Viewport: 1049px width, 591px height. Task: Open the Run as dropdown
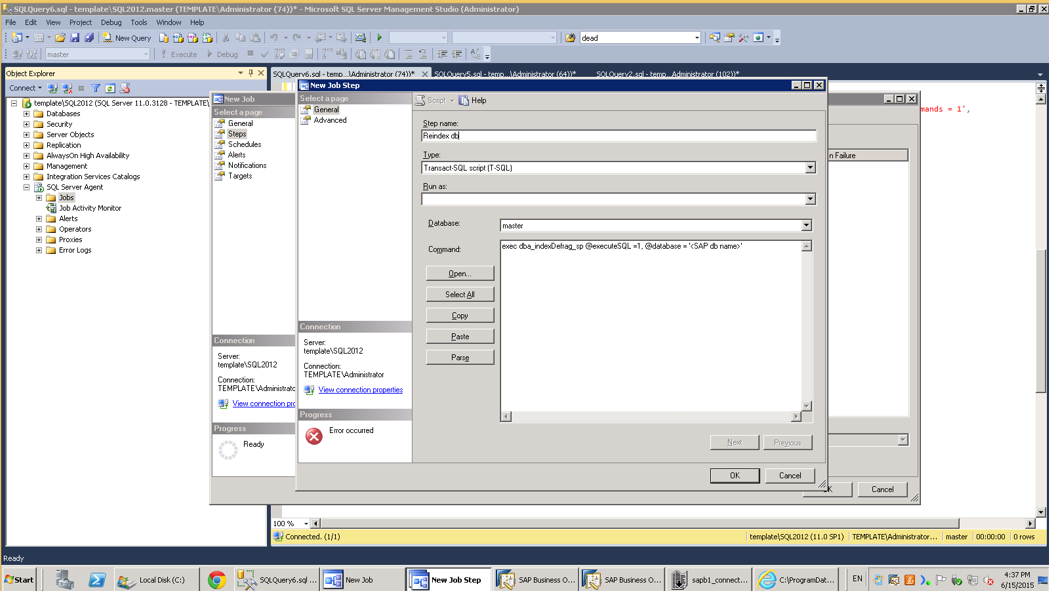(809, 199)
